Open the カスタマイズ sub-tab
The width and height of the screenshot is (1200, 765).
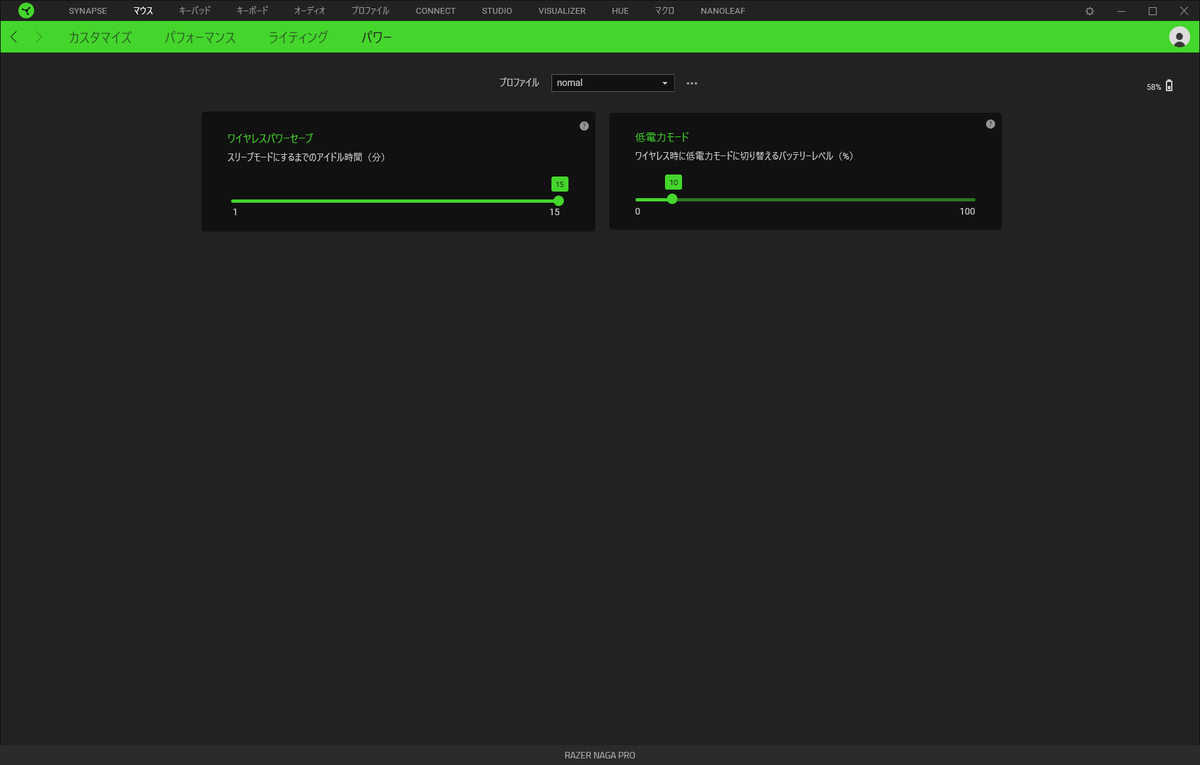coord(100,37)
